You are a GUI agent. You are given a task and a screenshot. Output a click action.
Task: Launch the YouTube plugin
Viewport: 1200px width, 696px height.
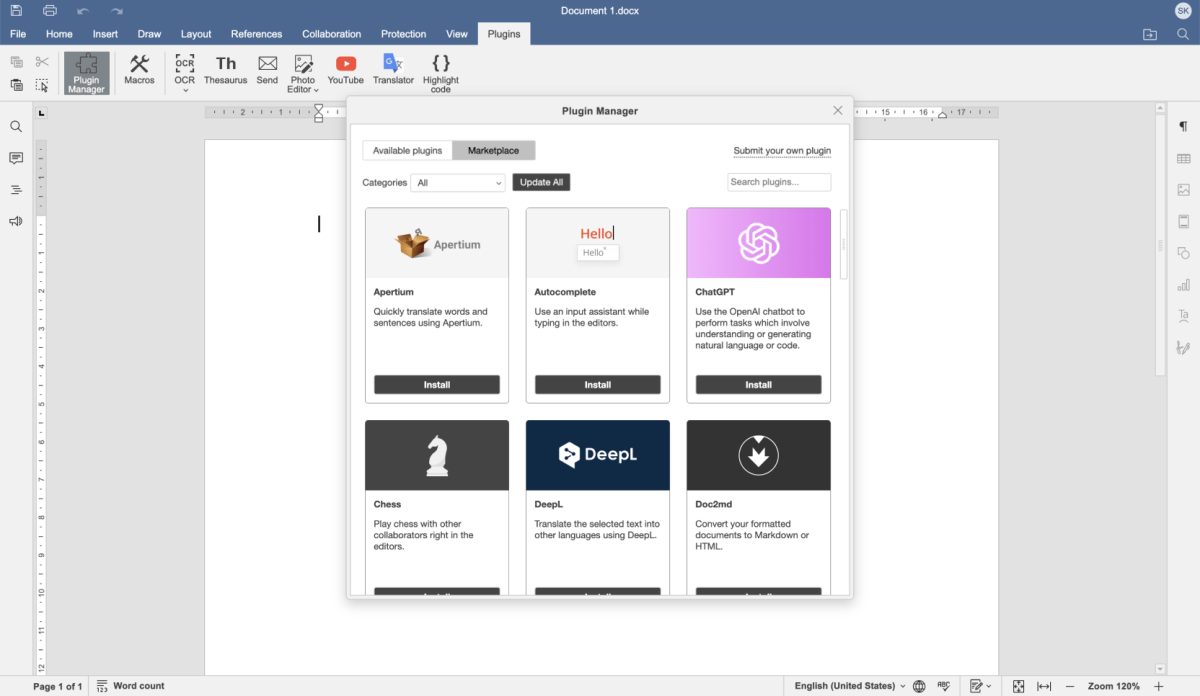click(x=346, y=70)
